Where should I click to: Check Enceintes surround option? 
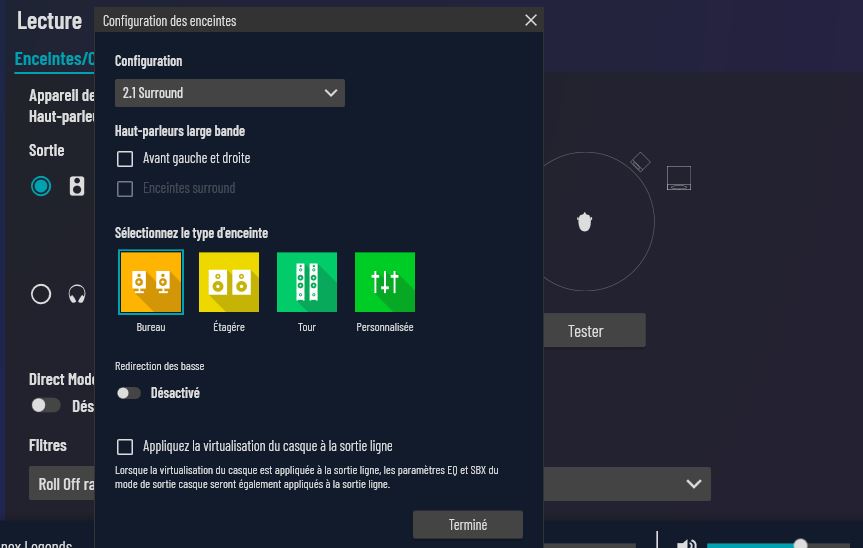click(125, 189)
